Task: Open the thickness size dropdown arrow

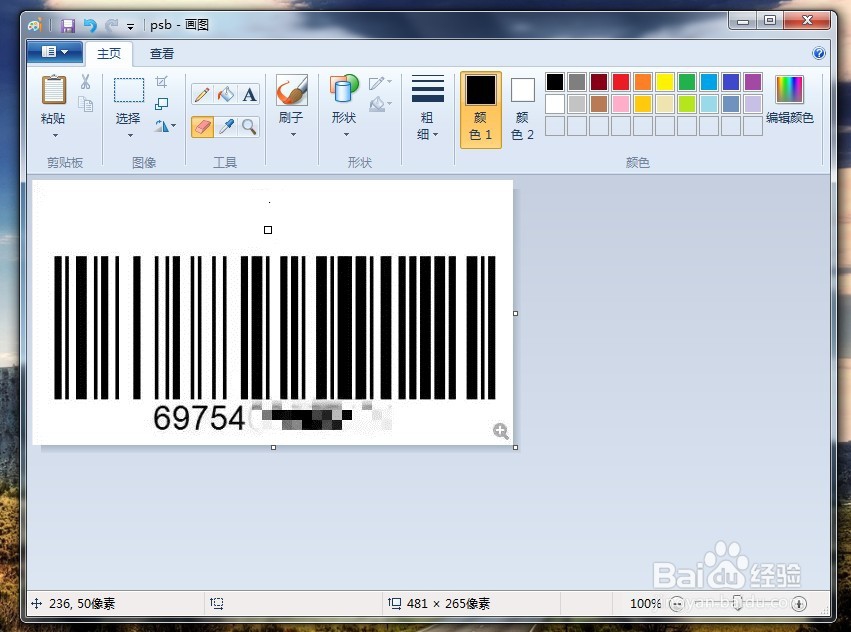Action: click(435, 134)
